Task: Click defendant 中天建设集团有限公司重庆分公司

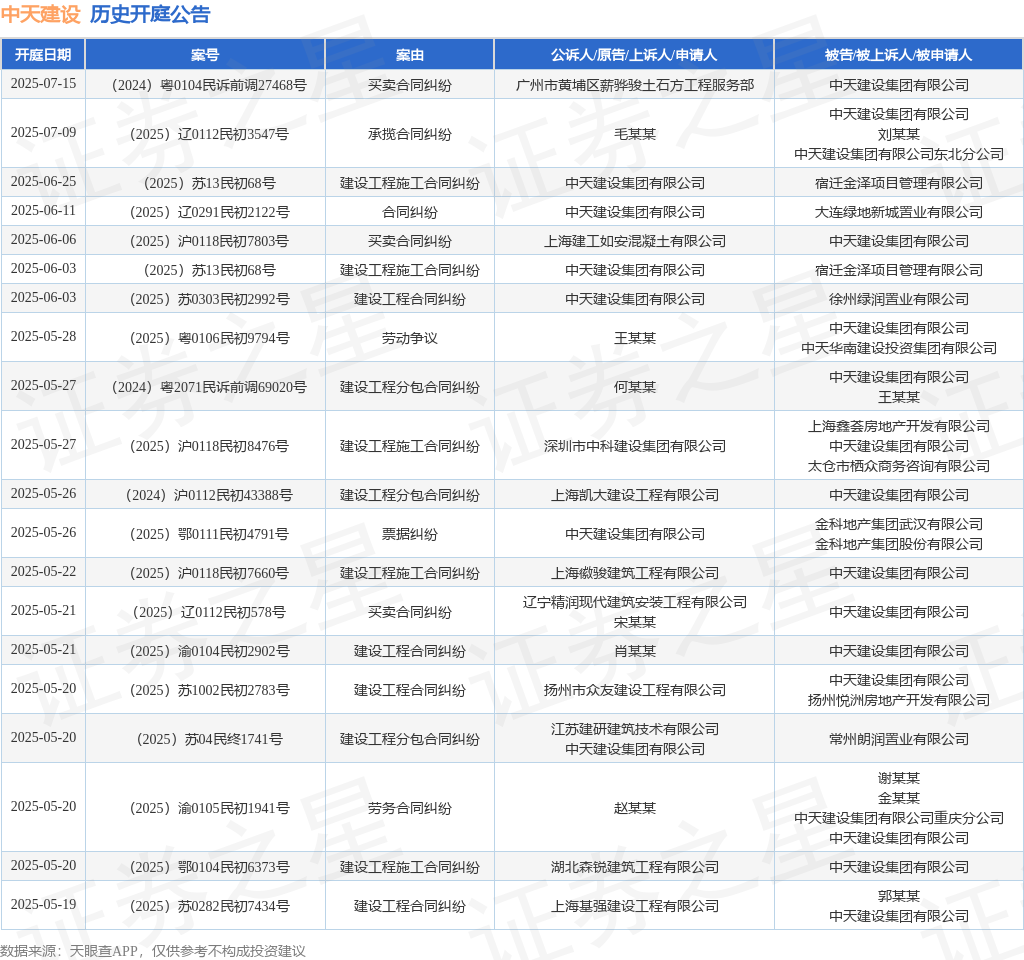Action: 899,818
